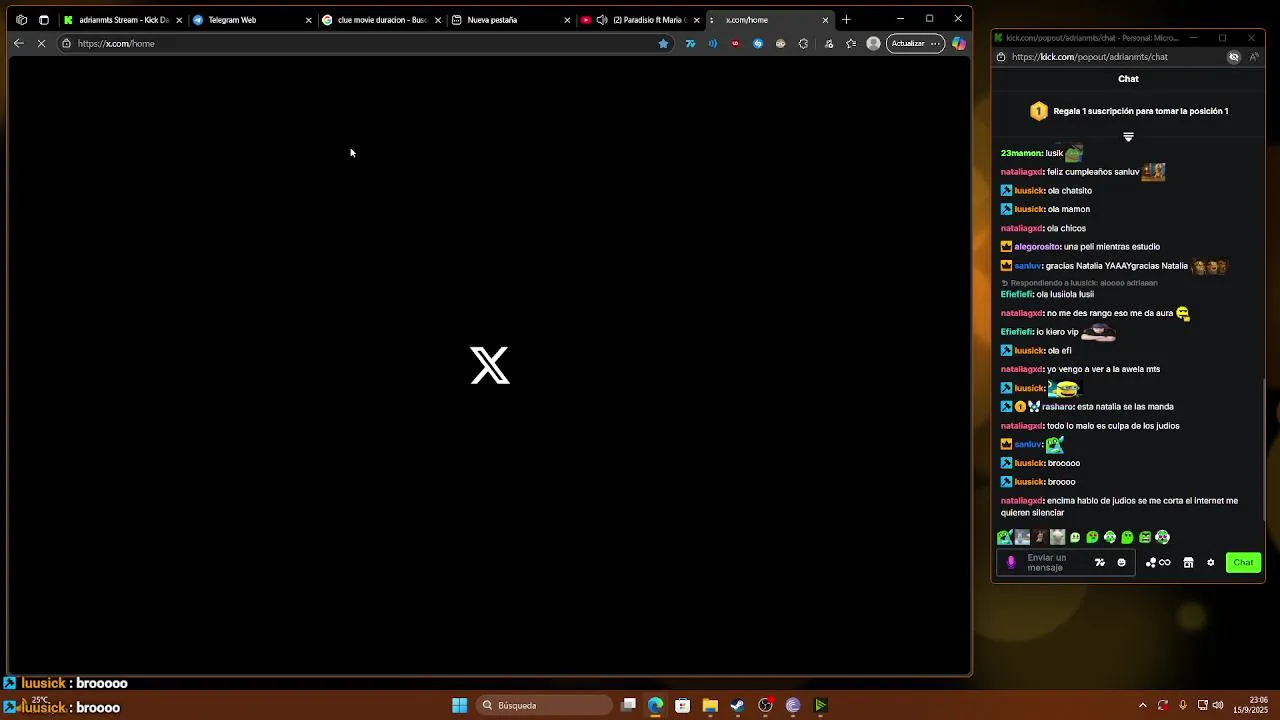Open chat settings gear
The height and width of the screenshot is (720, 1280).
tap(1210, 563)
